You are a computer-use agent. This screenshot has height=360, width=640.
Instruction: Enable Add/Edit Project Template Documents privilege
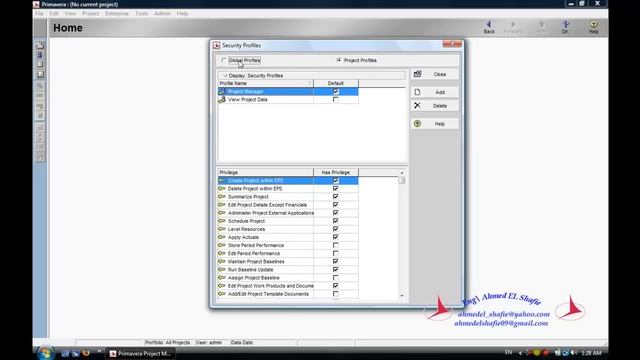click(336, 294)
